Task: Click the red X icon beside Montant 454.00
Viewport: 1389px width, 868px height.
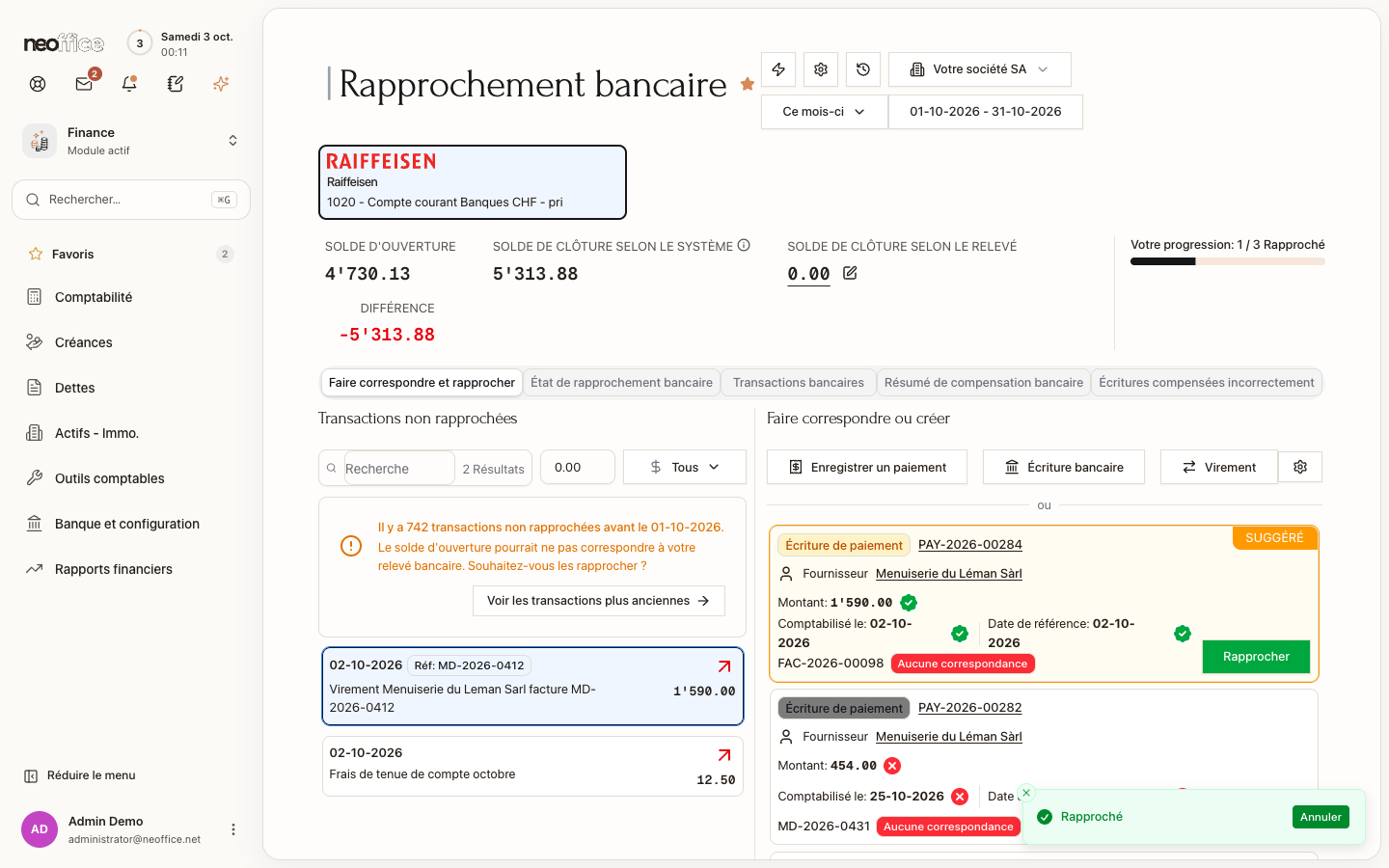Action: pos(892,766)
